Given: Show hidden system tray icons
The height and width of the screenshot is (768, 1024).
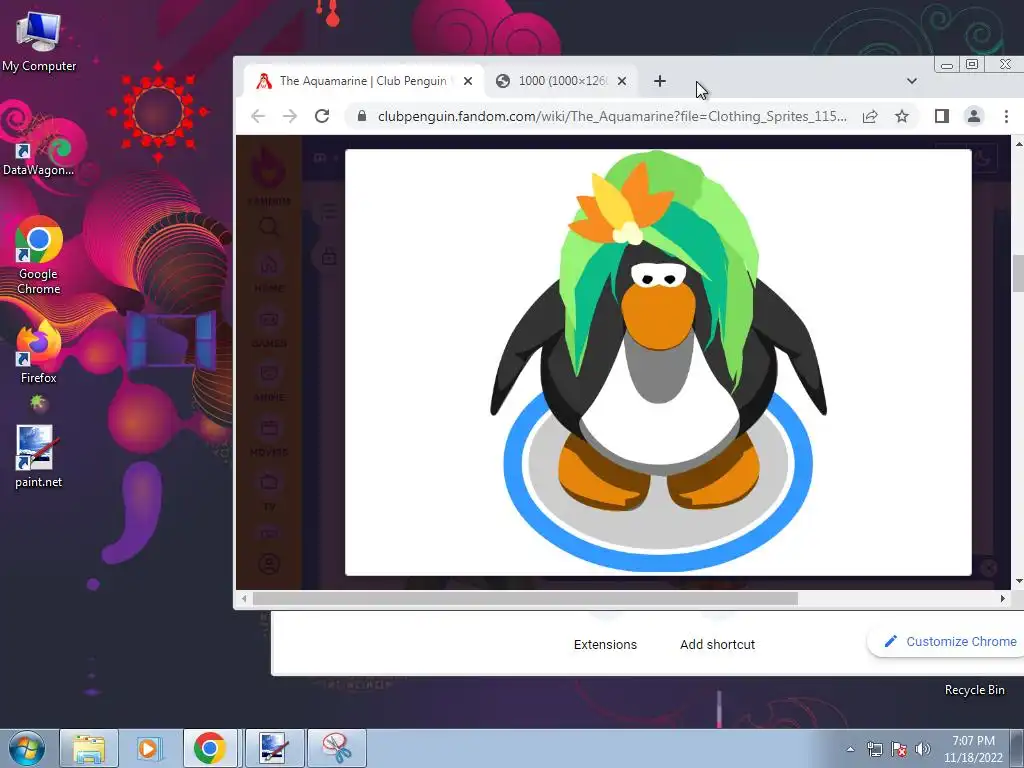Looking at the screenshot, I should (850, 749).
